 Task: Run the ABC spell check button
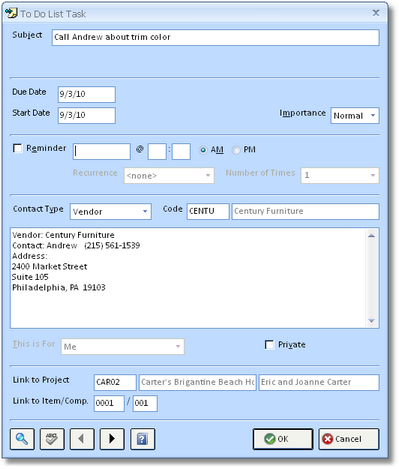[52, 439]
